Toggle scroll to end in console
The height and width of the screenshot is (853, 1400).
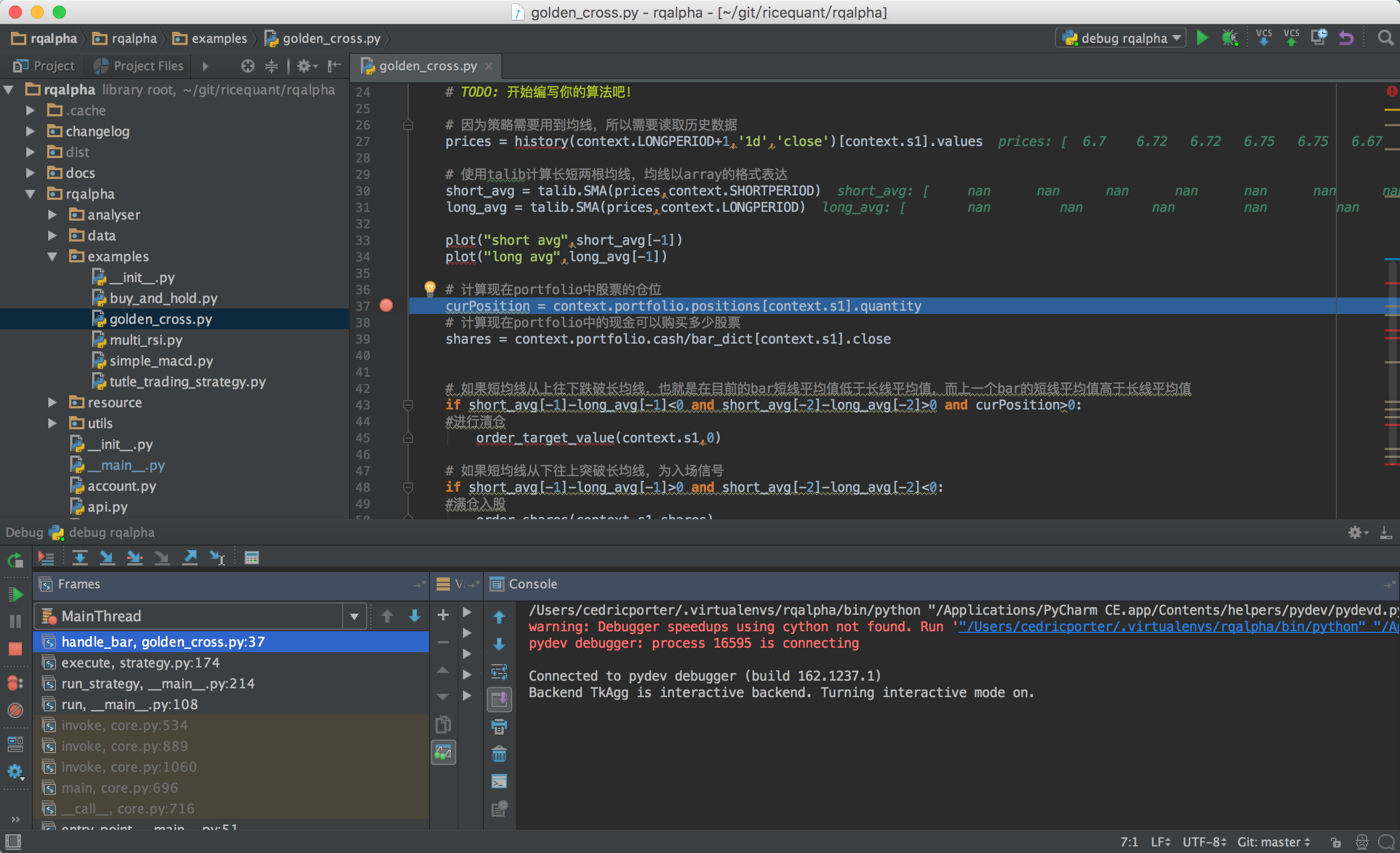[x=499, y=699]
